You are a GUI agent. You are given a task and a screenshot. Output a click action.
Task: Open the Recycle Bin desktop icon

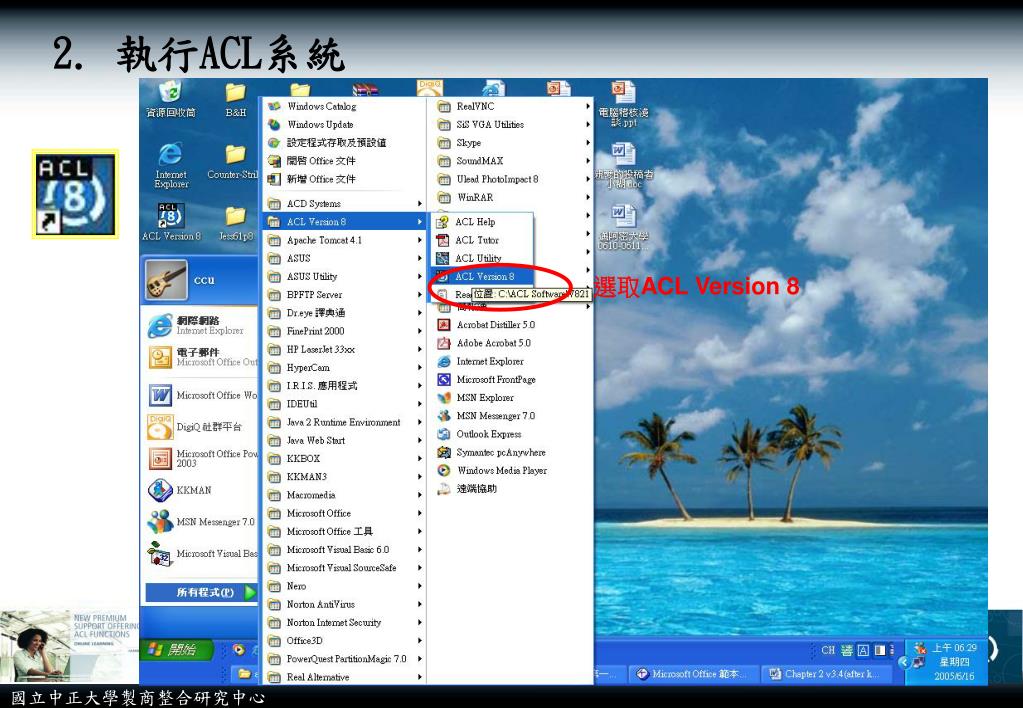(x=170, y=98)
